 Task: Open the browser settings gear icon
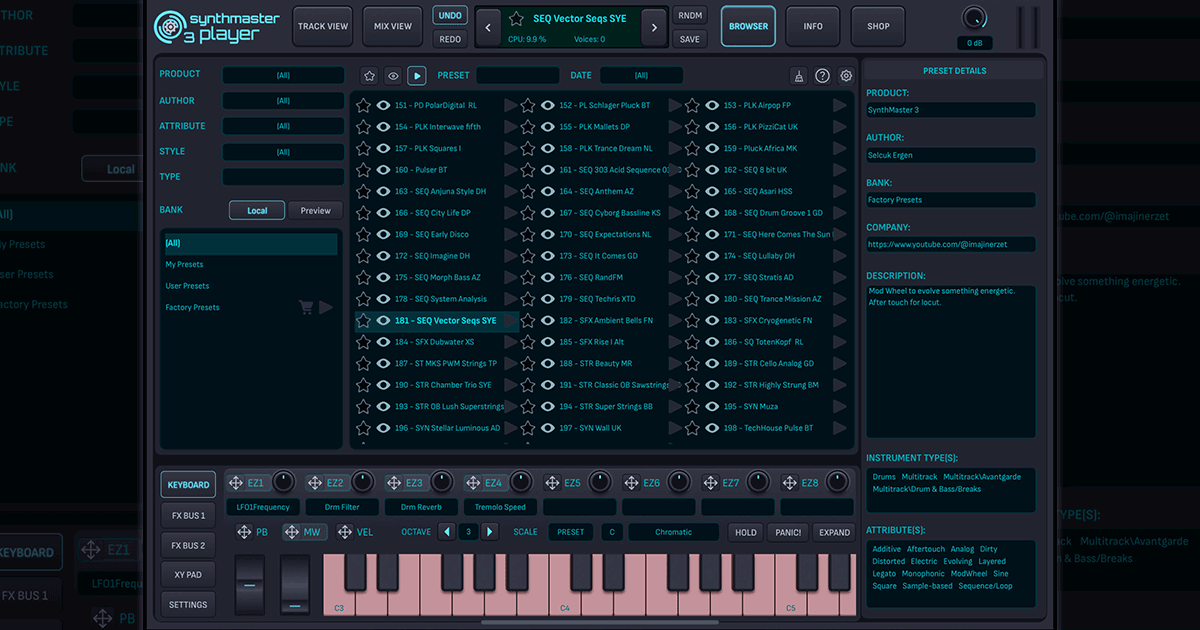pos(846,76)
